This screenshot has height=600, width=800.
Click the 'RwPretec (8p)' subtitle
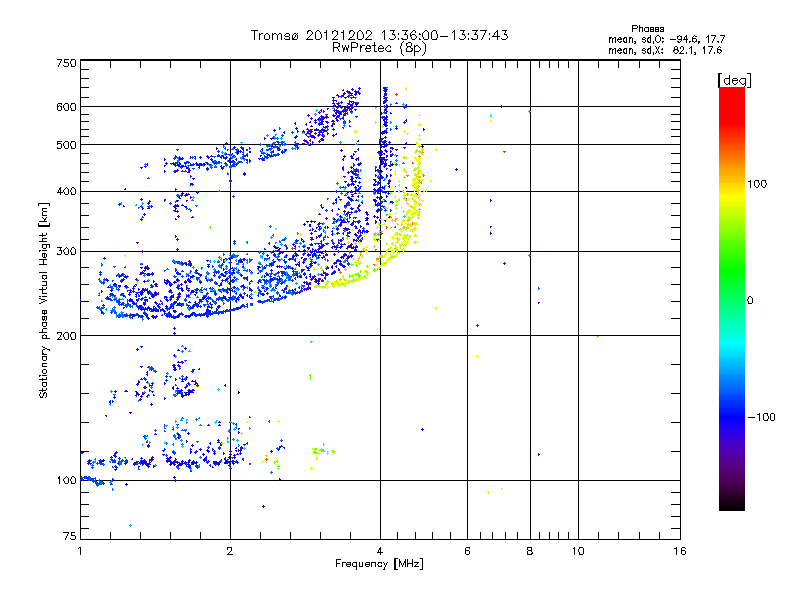coord(379,48)
